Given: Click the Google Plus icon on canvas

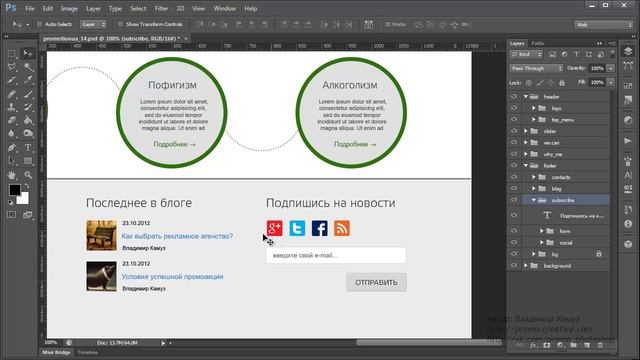Looking at the screenshot, I should coord(275,228).
